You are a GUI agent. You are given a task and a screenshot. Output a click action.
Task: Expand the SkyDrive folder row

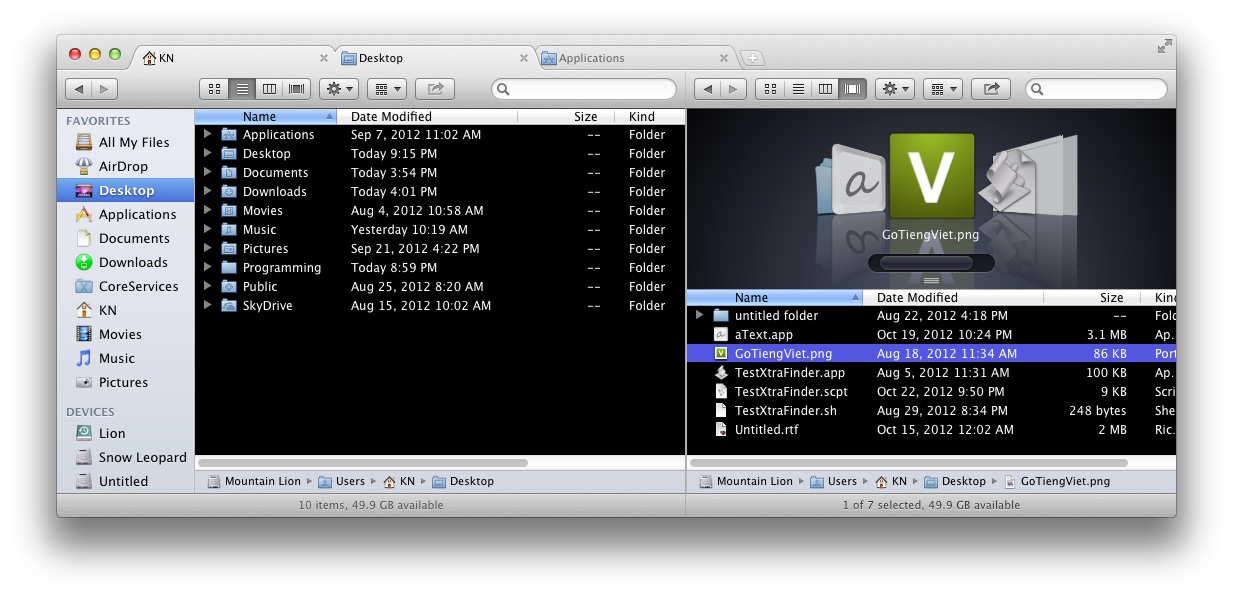pyautogui.click(x=207, y=305)
